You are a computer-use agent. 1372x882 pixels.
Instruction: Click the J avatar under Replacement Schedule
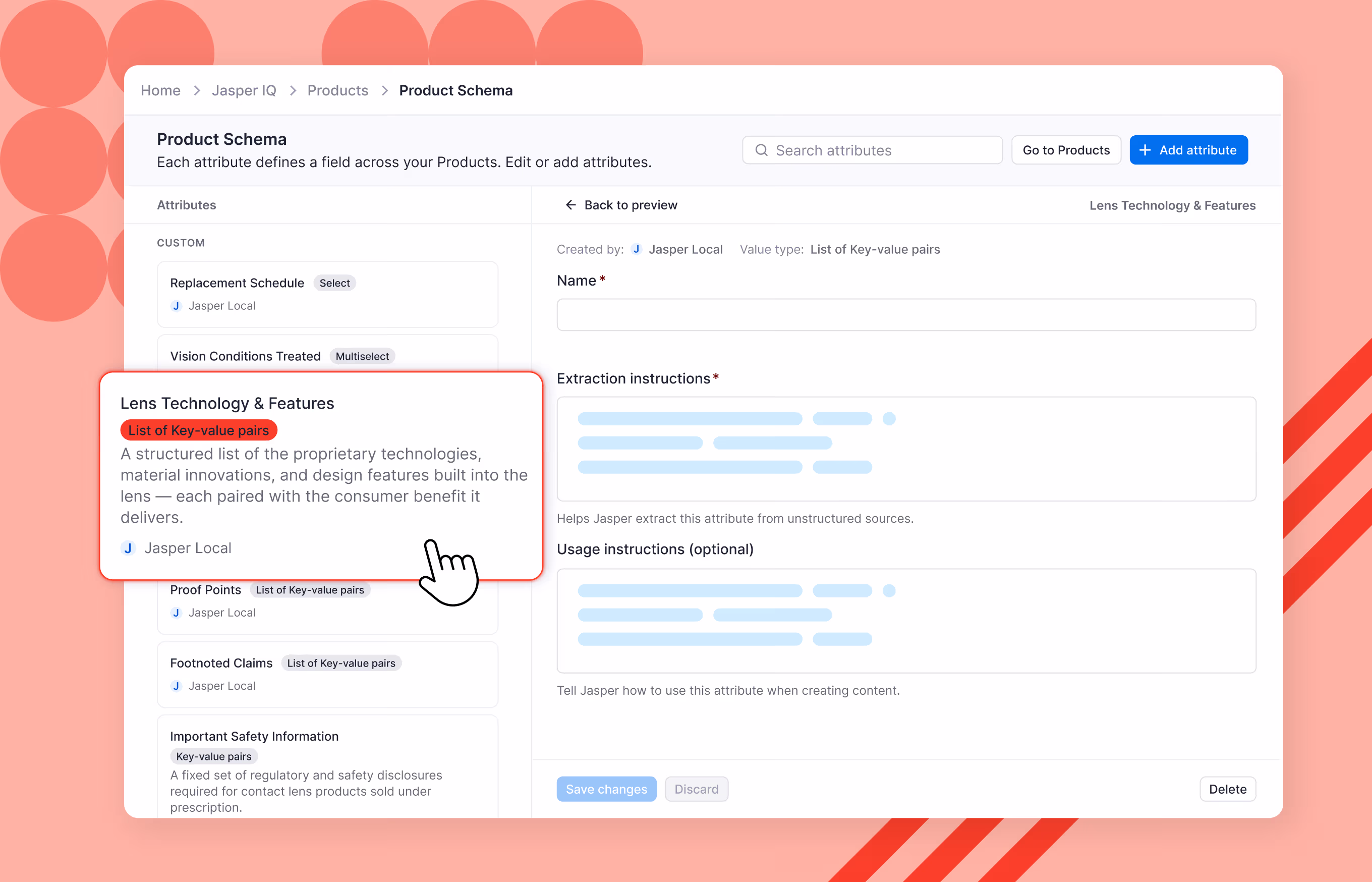pyautogui.click(x=177, y=306)
